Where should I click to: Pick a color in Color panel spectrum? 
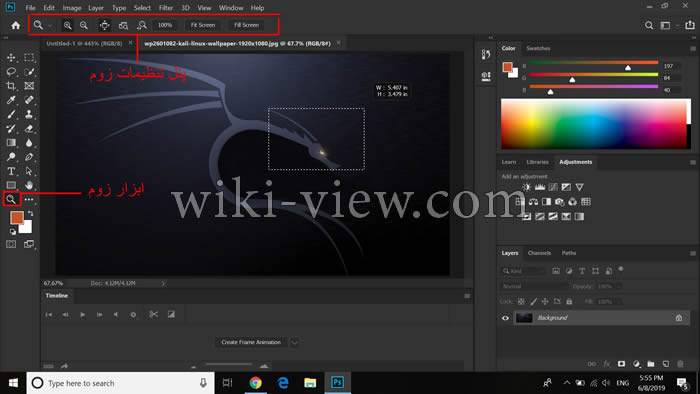(593, 124)
